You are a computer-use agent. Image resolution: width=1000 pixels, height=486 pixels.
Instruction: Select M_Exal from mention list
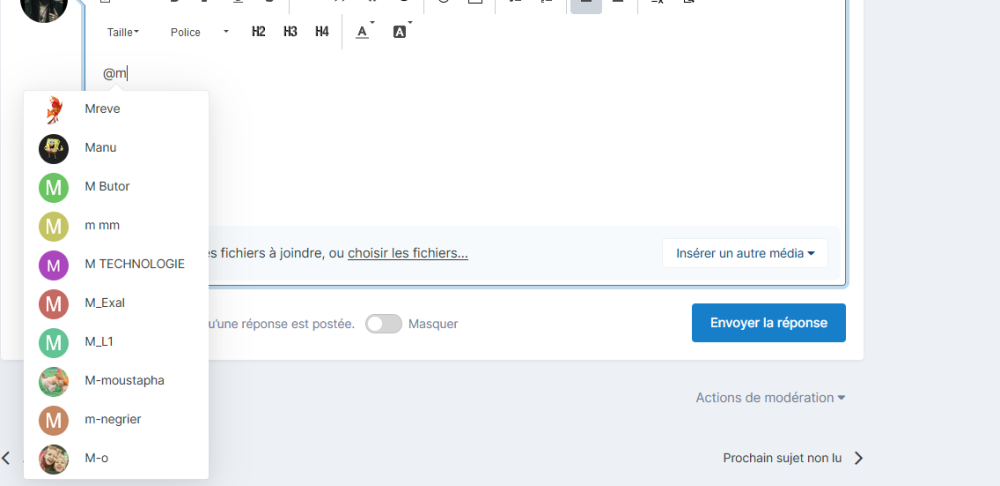coord(116,303)
